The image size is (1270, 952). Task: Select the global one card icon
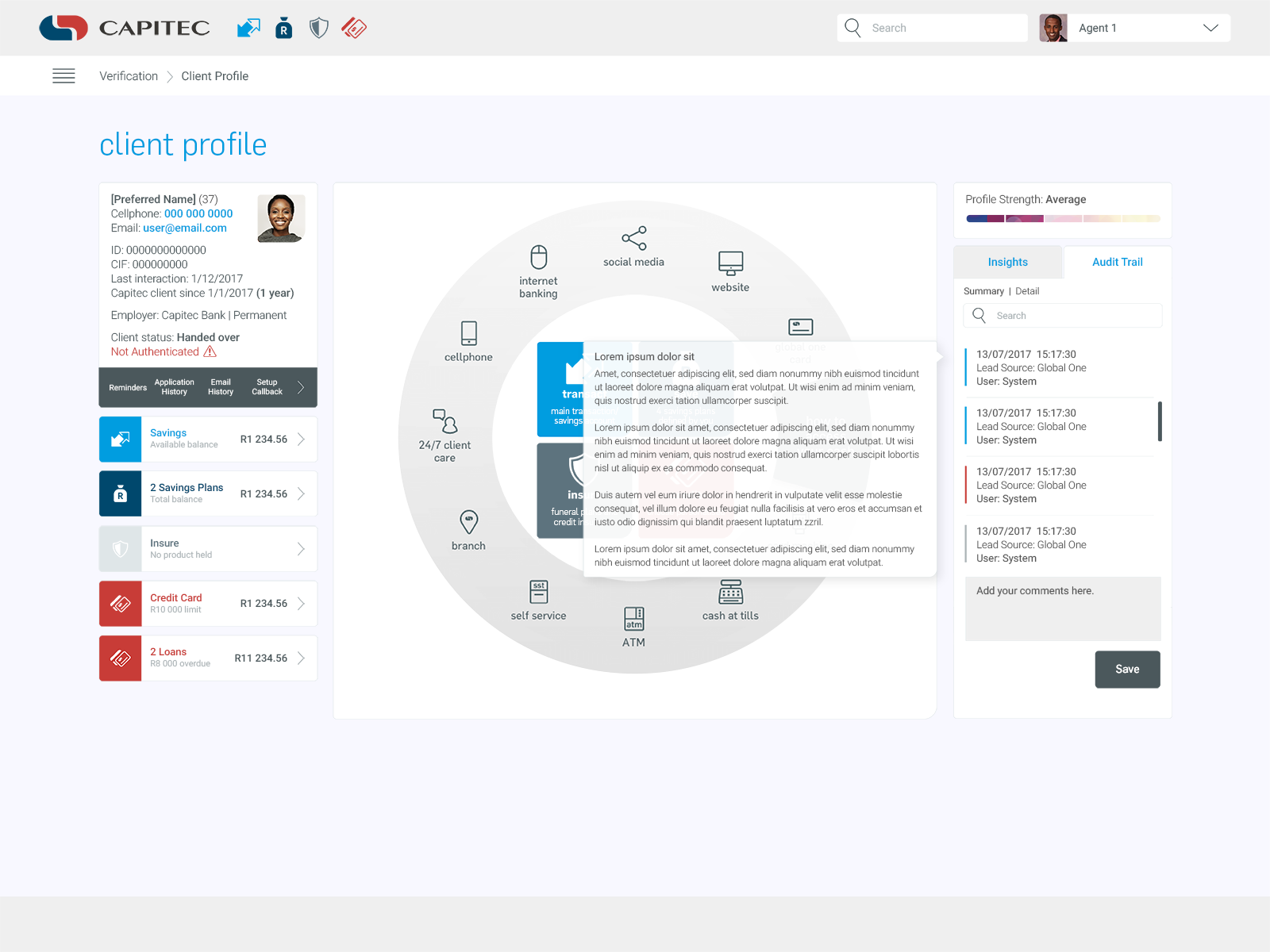[x=801, y=327]
